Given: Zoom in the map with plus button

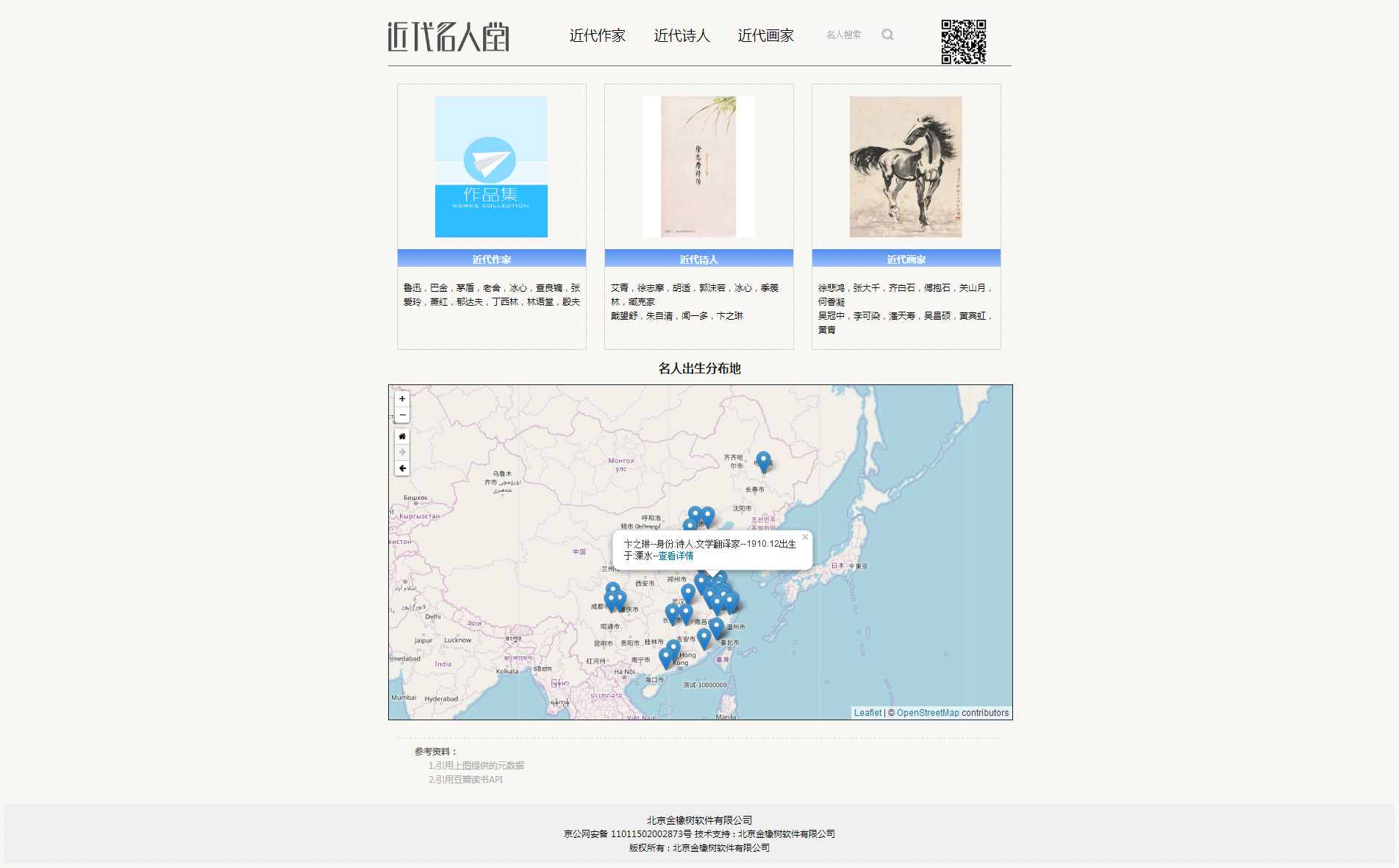Looking at the screenshot, I should click(x=402, y=398).
